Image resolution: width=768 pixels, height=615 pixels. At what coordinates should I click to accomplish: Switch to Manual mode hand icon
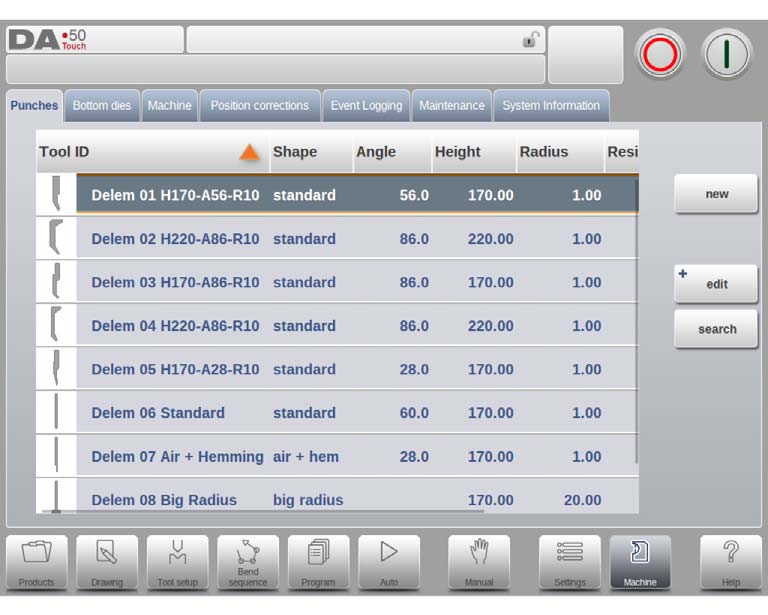click(x=479, y=562)
